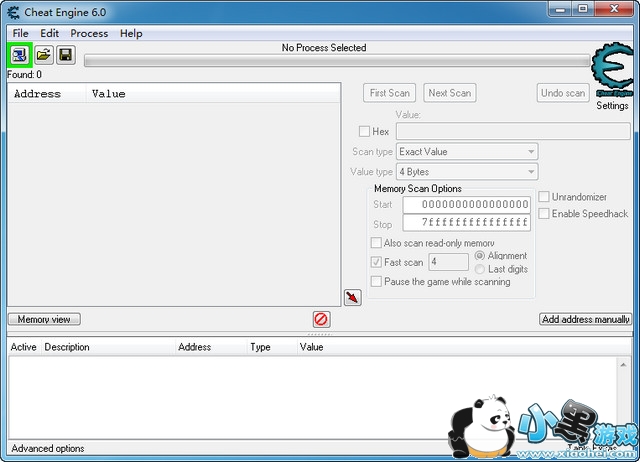Screen dimensions: 640x462
Task: Click the red clear list icon
Action: pyautogui.click(x=321, y=319)
